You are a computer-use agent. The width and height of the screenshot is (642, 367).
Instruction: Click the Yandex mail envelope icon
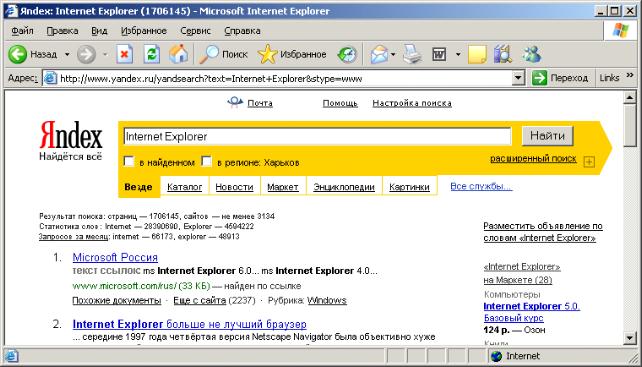tap(235, 102)
